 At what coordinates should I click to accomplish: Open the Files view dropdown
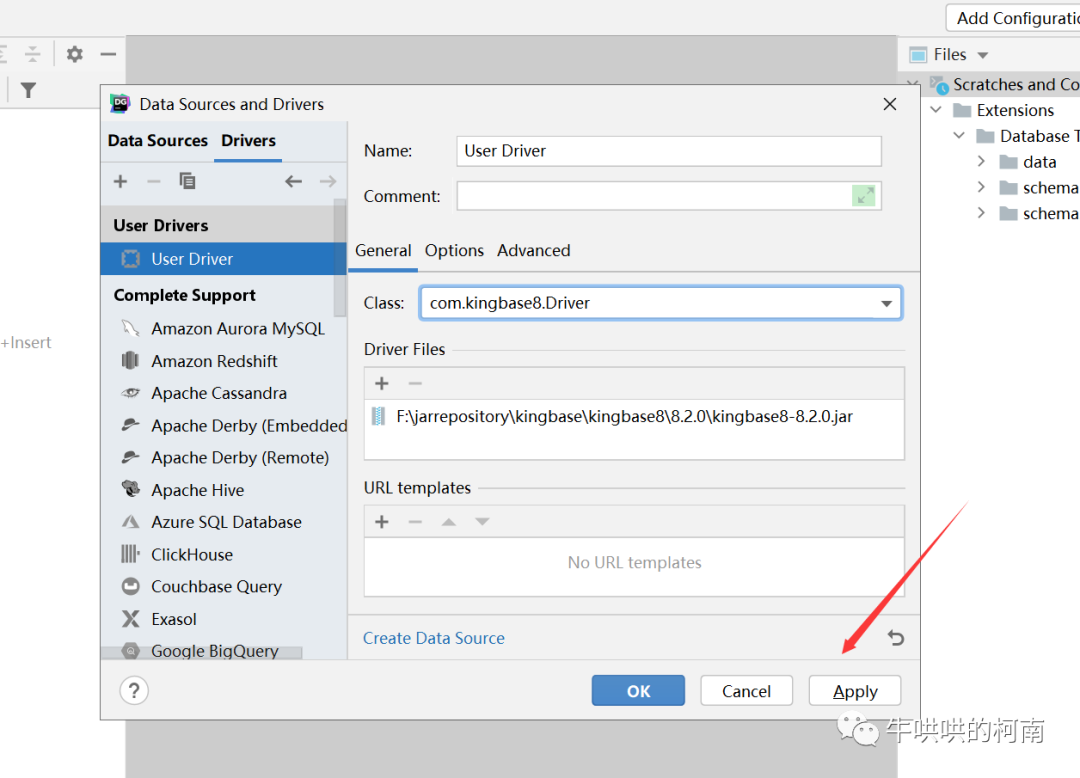click(983, 55)
